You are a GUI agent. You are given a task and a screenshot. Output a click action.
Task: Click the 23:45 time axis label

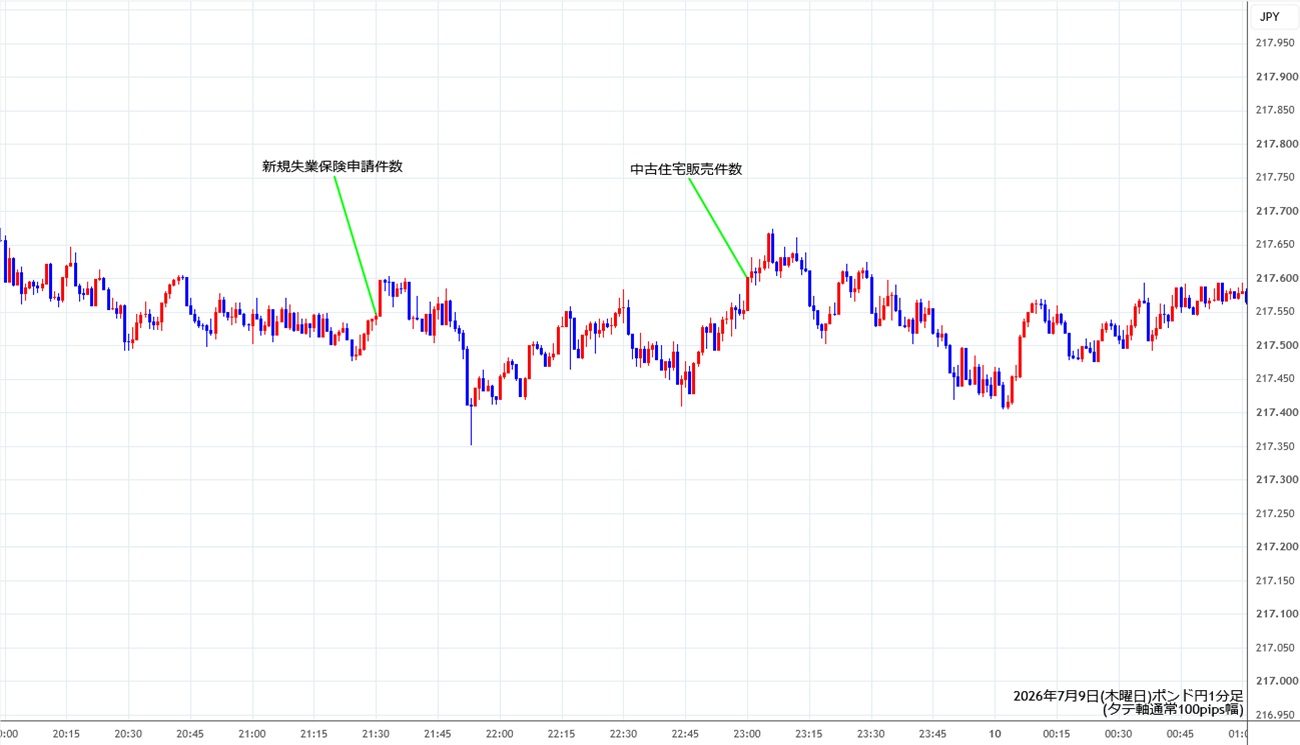pyautogui.click(x=934, y=733)
